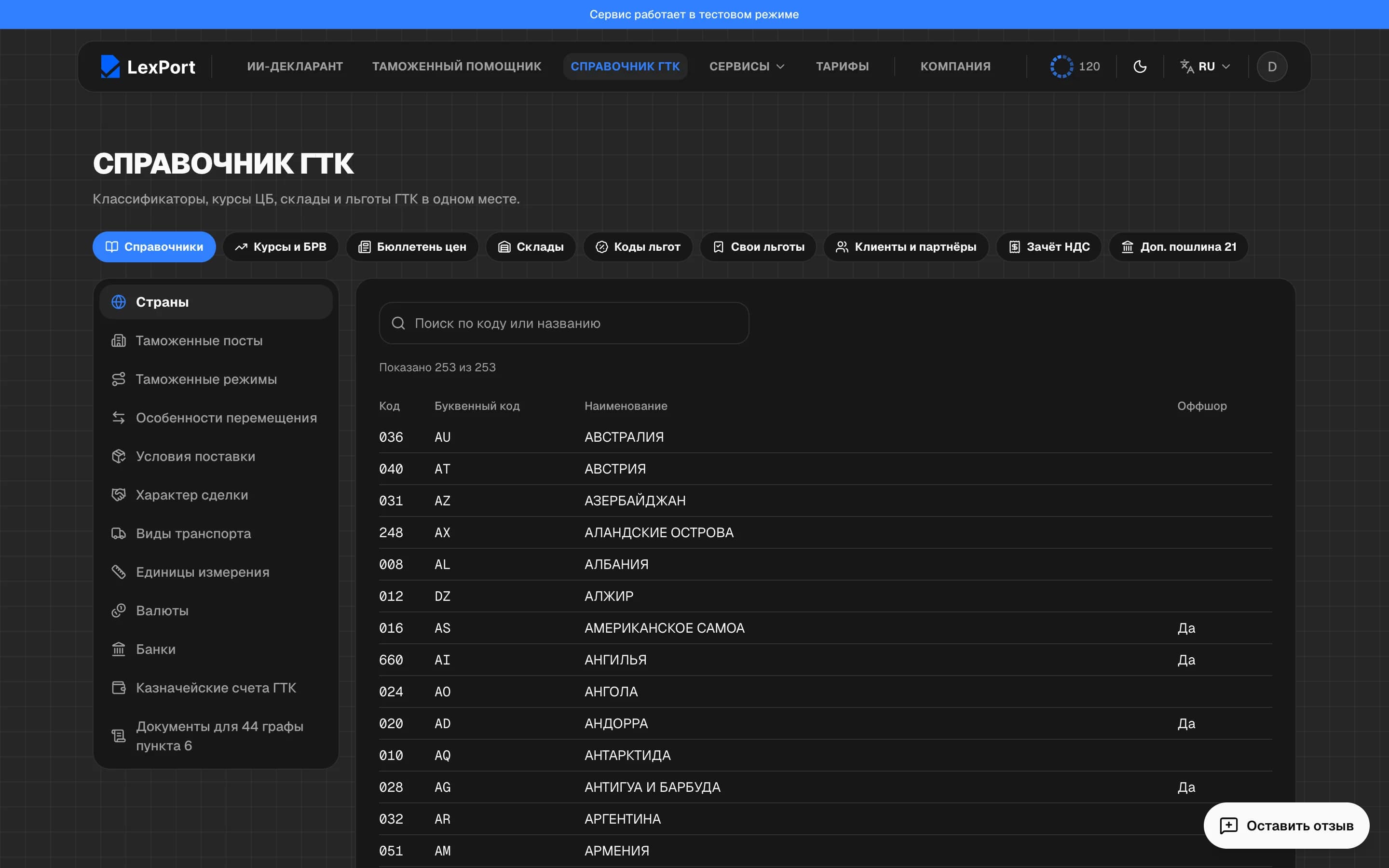
Task: Switch to Курсы и БРВ tab
Action: coord(281,247)
